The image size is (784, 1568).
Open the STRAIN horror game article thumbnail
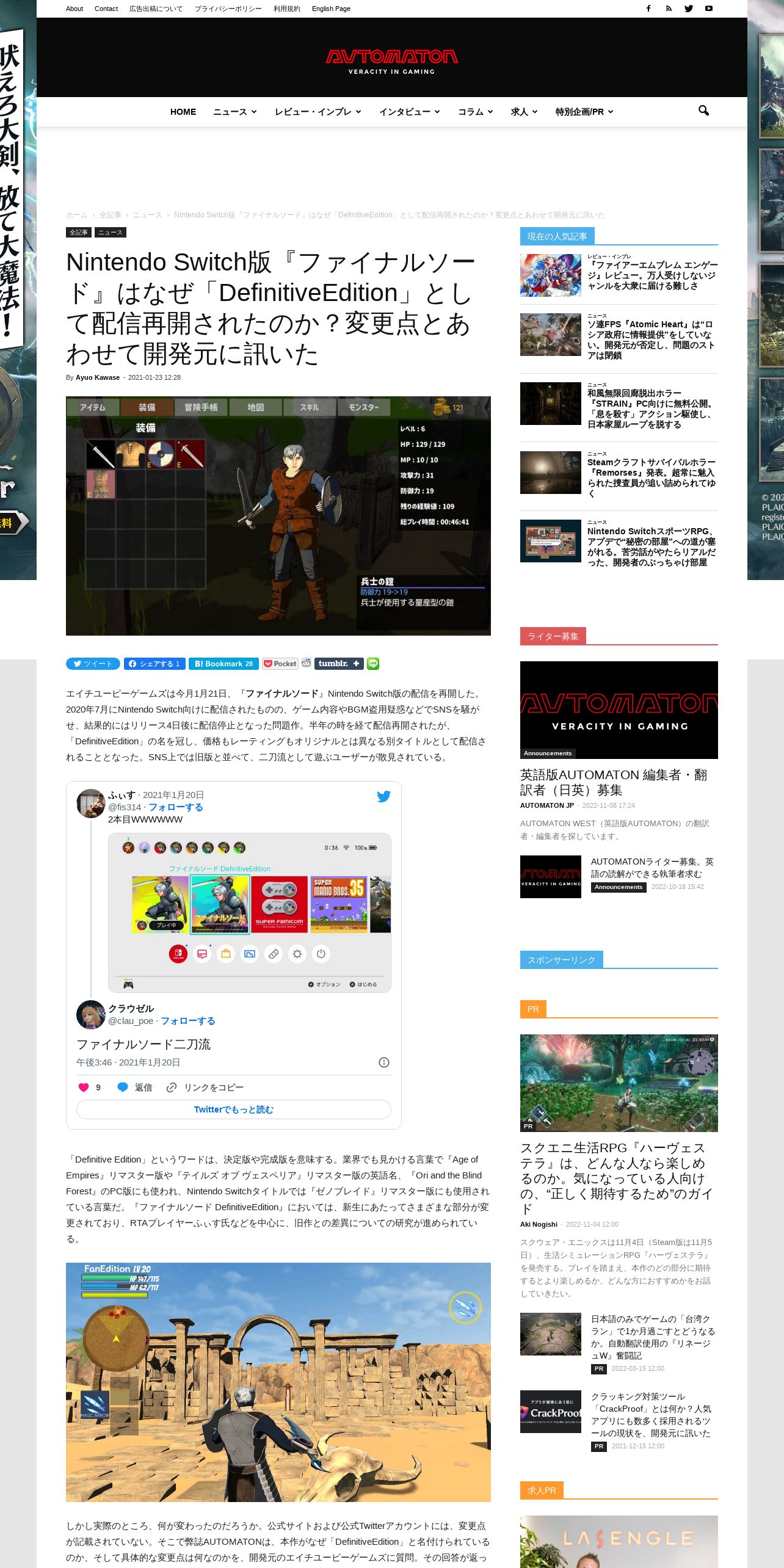point(551,404)
